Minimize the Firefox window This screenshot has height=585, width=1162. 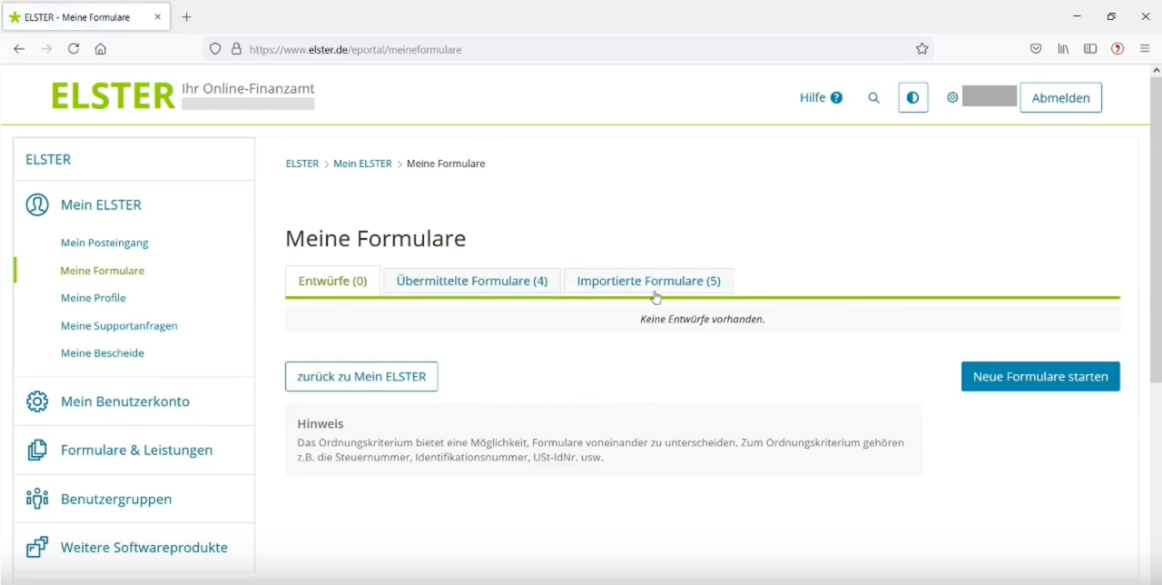pyautogui.click(x=1077, y=16)
